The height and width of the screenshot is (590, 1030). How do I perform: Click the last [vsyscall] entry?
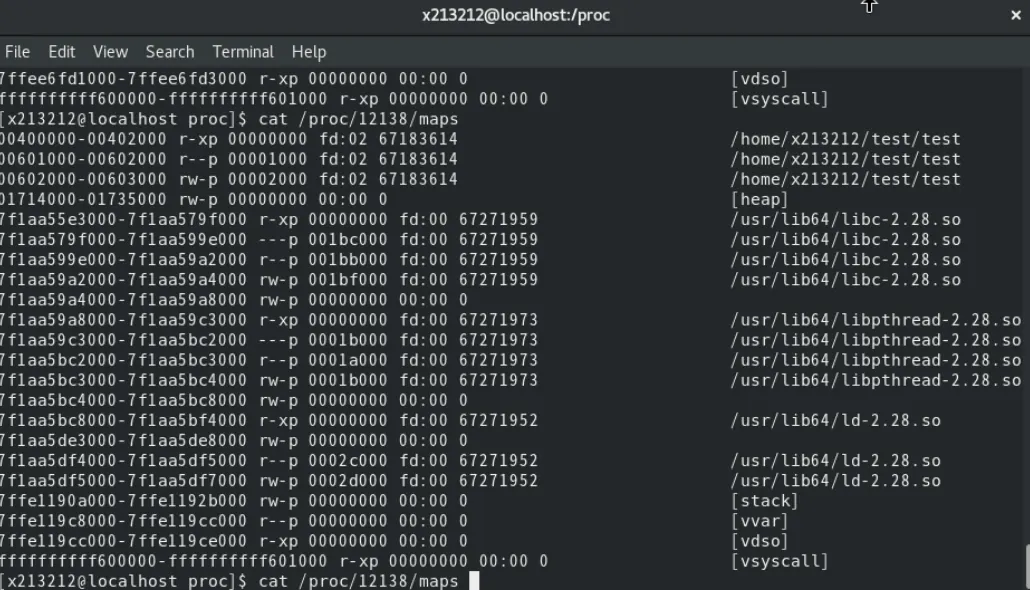click(779, 561)
